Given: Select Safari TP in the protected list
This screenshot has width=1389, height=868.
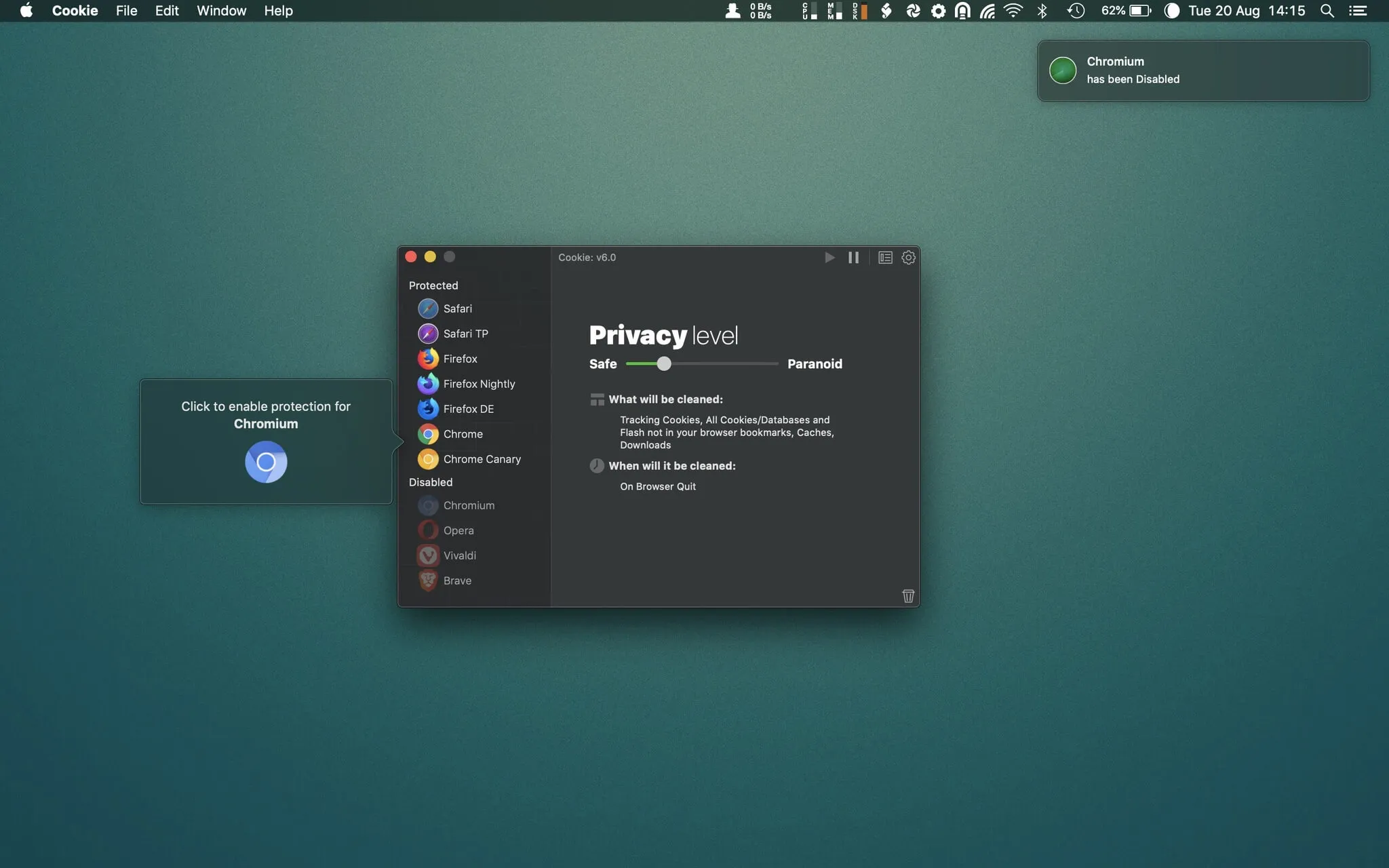Looking at the screenshot, I should [465, 333].
